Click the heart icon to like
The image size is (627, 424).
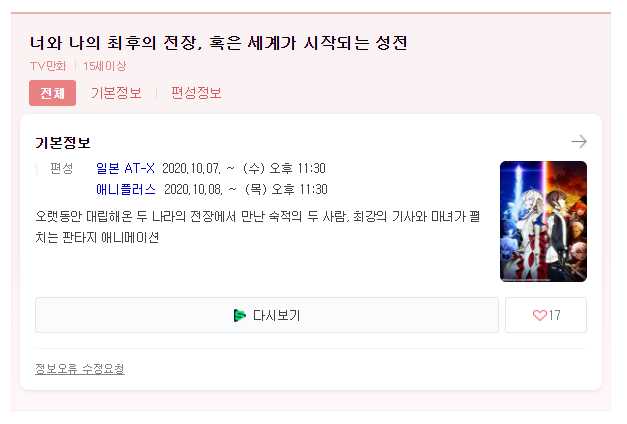[539, 315]
